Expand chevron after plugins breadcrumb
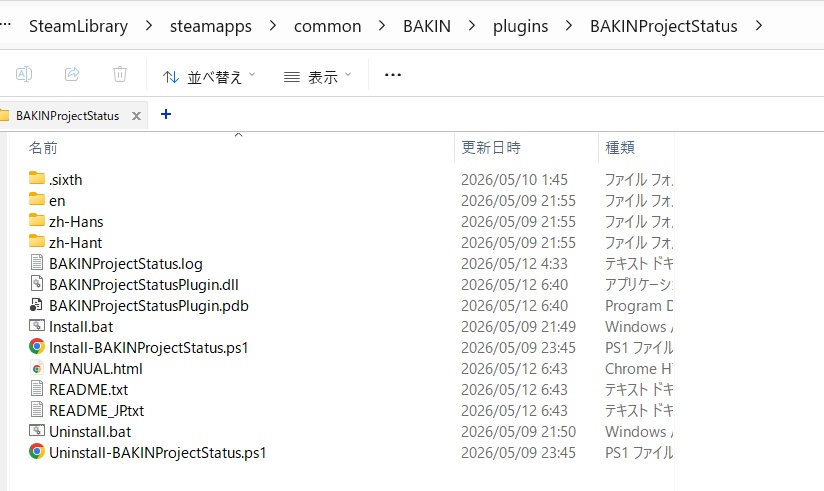 coord(569,25)
